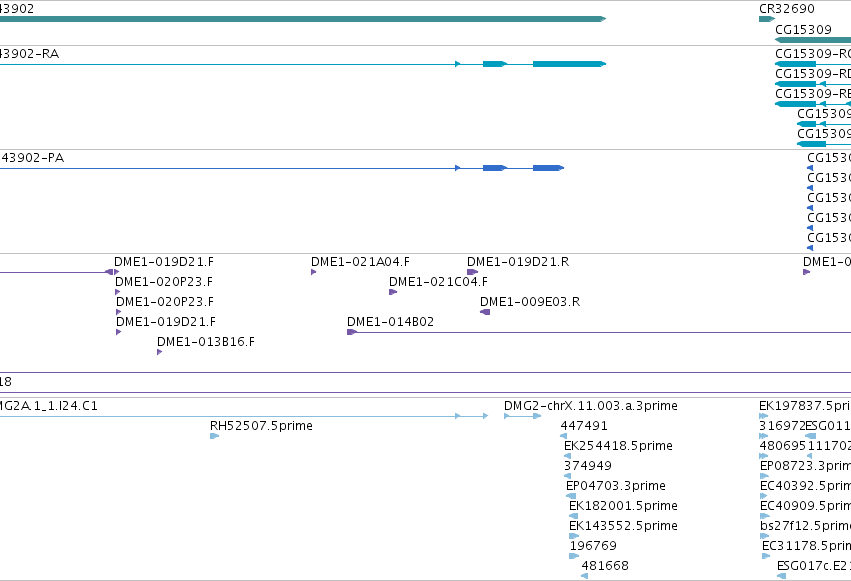The image size is (851, 581).
Task: Select the 481668 feature label
Action: [x=605, y=566]
